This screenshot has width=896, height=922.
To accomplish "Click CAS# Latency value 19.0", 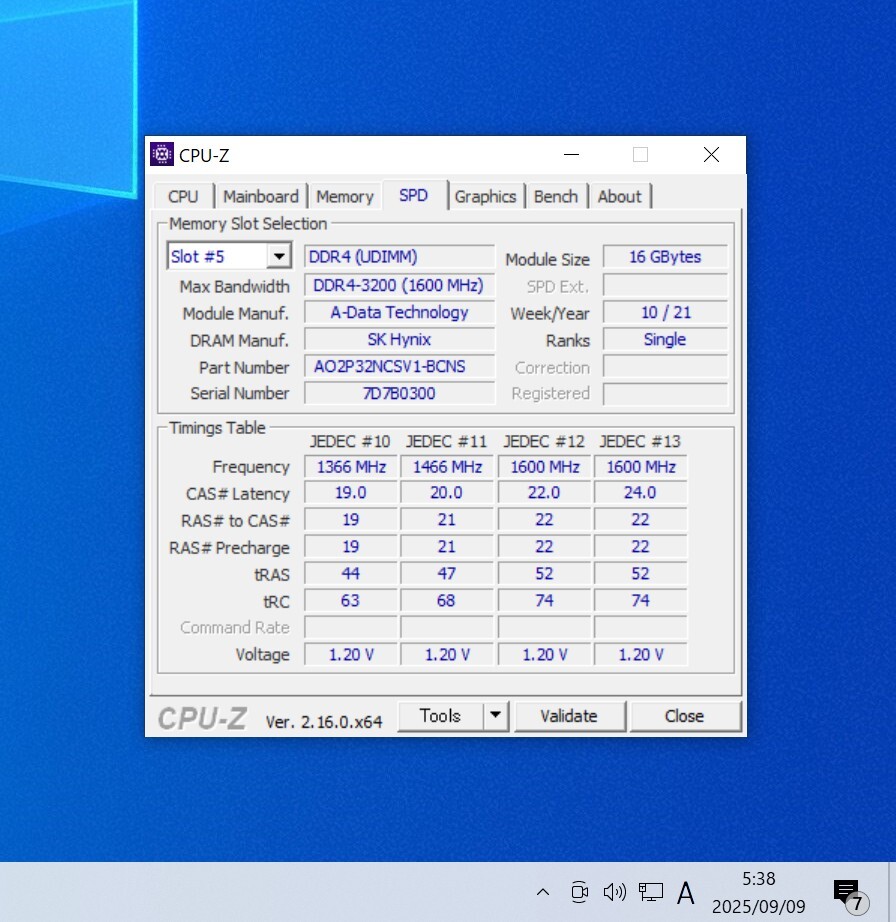I will 351,493.
